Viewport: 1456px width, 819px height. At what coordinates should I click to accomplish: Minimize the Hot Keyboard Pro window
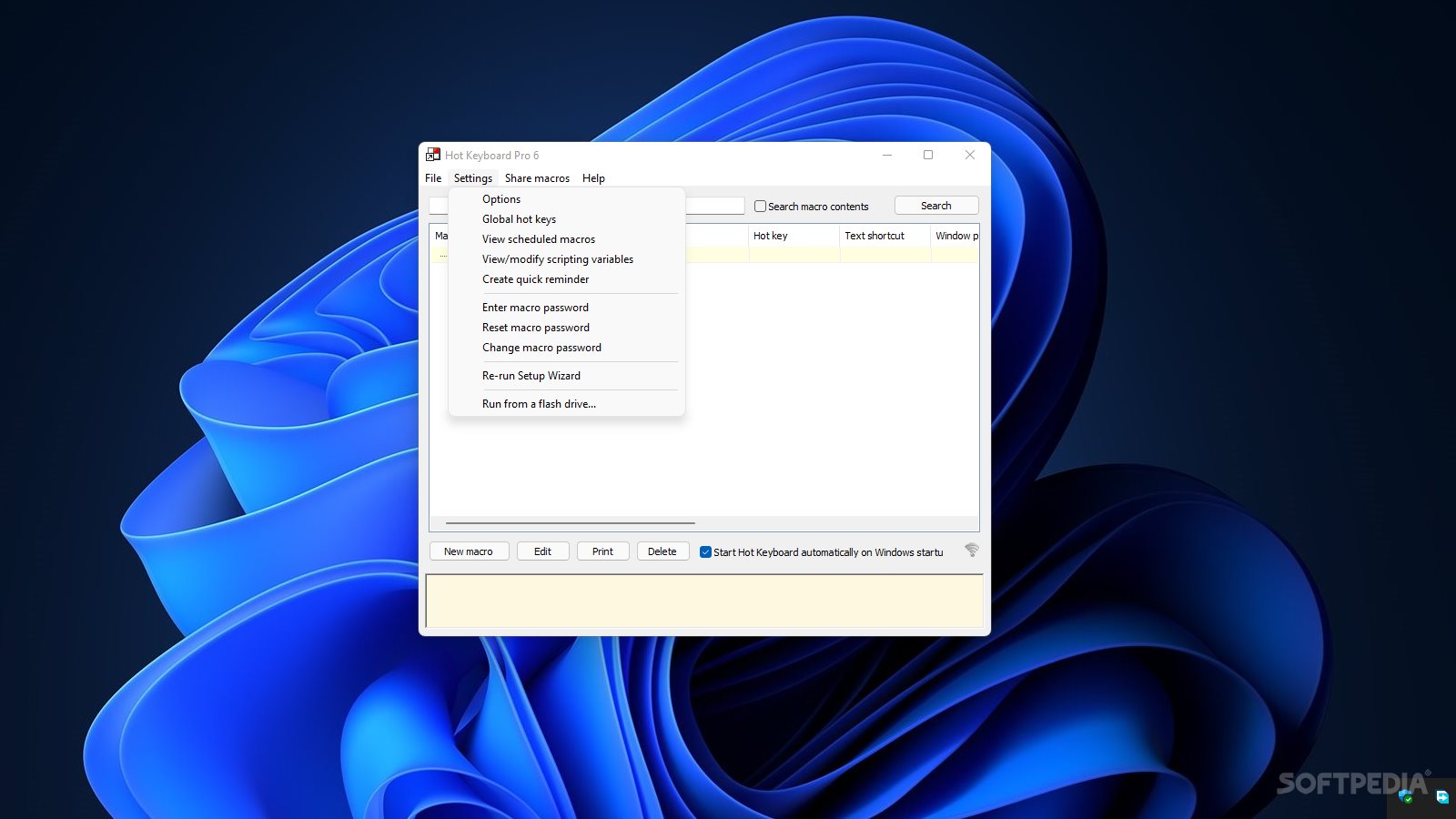[887, 155]
